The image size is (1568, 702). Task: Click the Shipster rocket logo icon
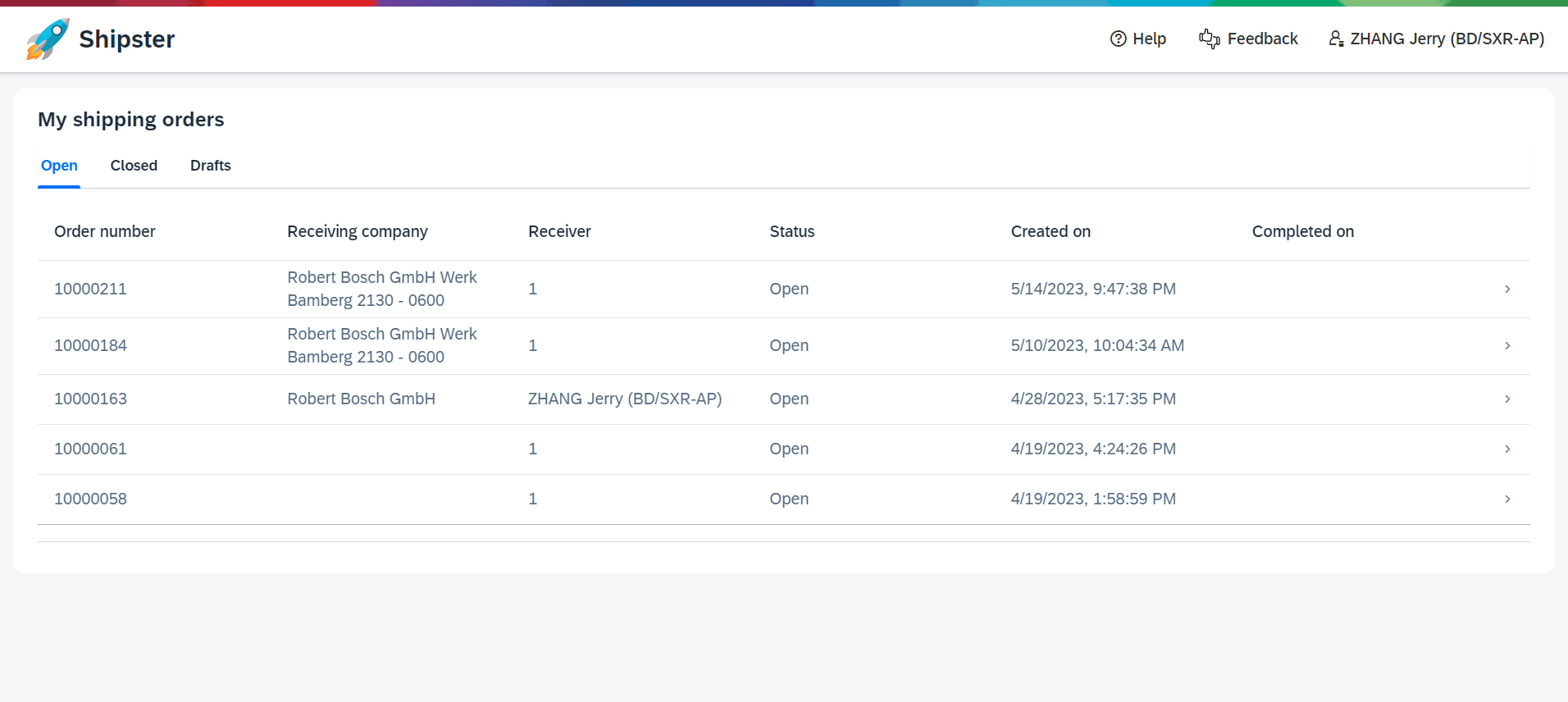pyautogui.click(x=48, y=39)
